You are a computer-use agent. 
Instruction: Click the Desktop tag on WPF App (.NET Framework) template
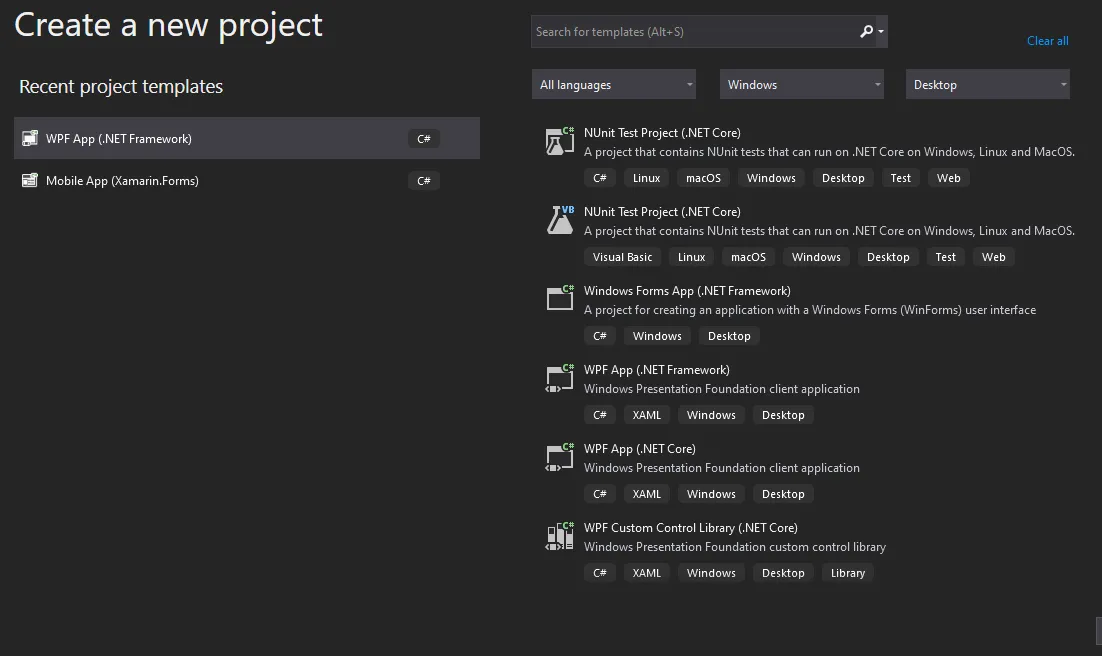[783, 415]
